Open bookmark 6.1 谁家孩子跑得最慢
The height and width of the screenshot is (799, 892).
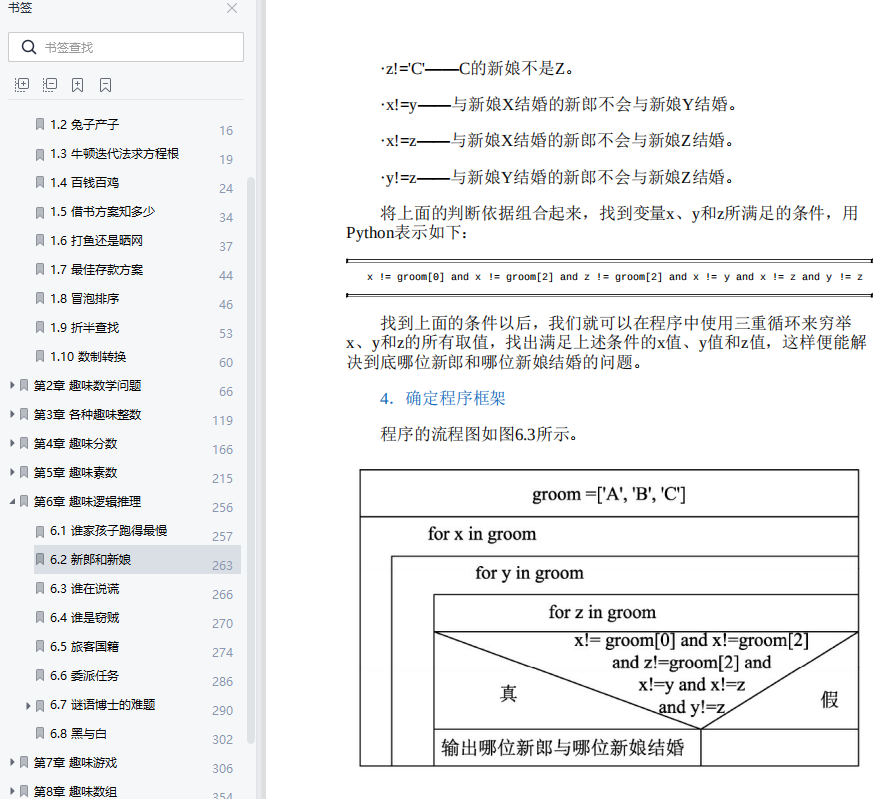coord(108,531)
